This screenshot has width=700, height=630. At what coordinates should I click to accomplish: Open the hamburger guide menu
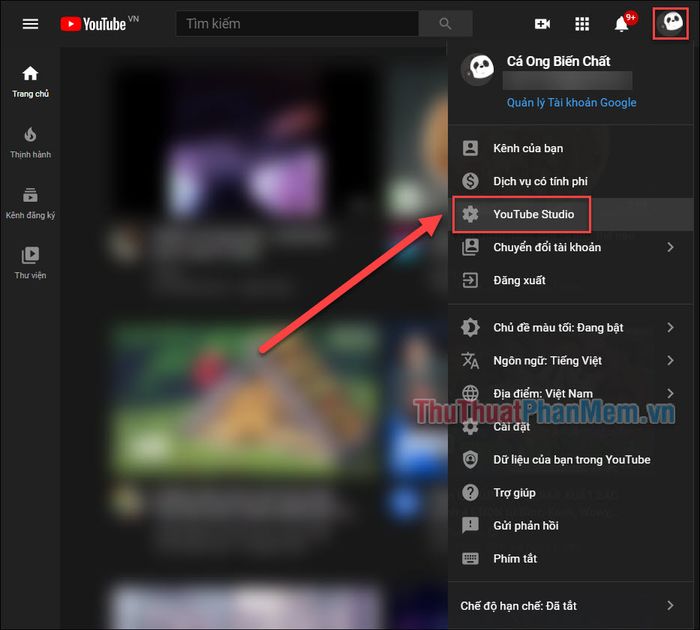(30, 24)
